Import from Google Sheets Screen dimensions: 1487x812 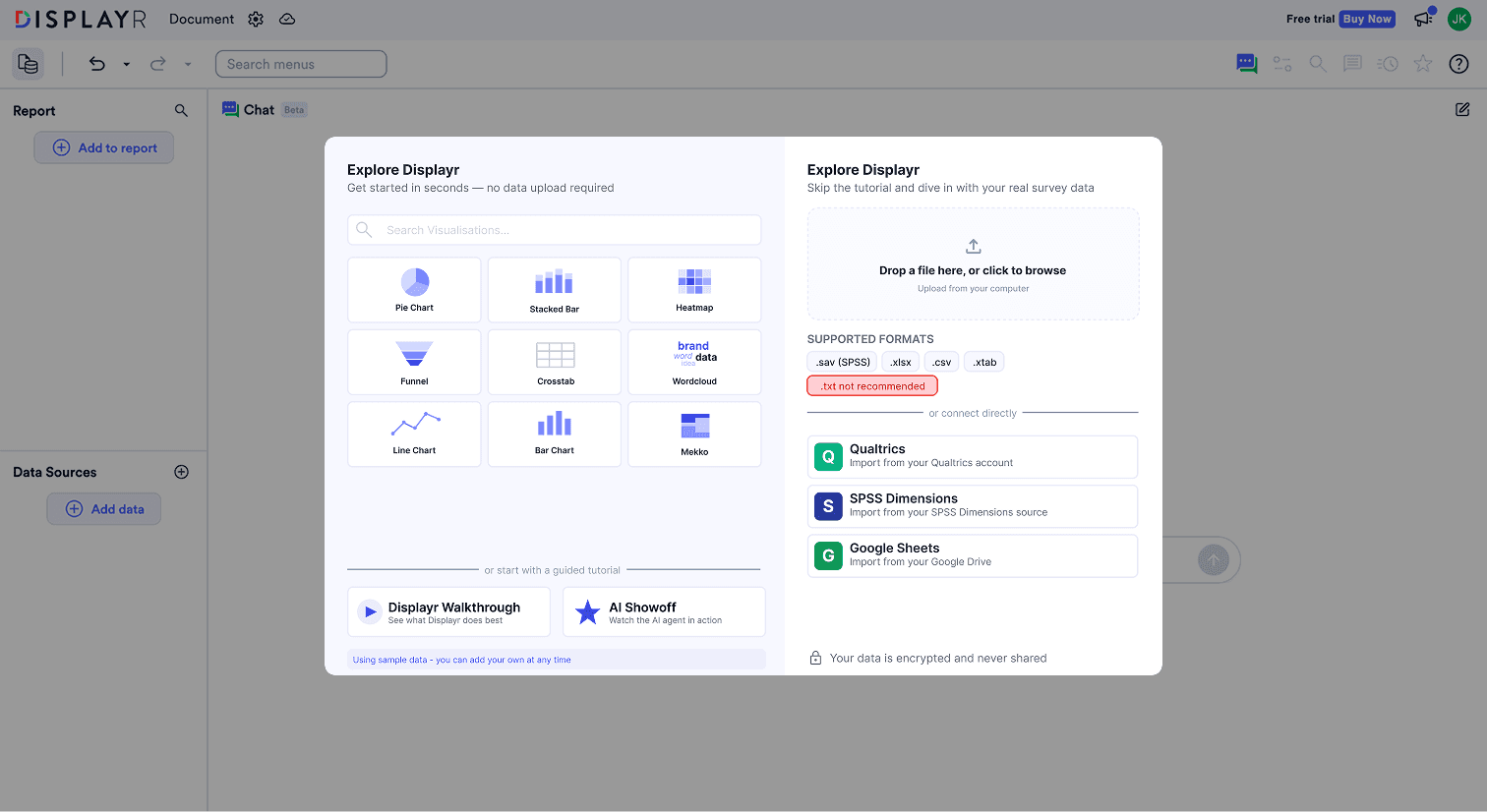click(973, 555)
